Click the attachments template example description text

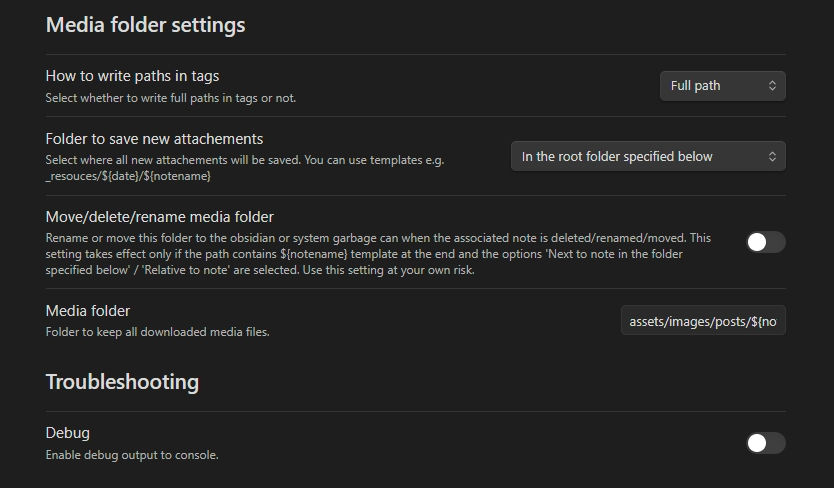point(244,167)
